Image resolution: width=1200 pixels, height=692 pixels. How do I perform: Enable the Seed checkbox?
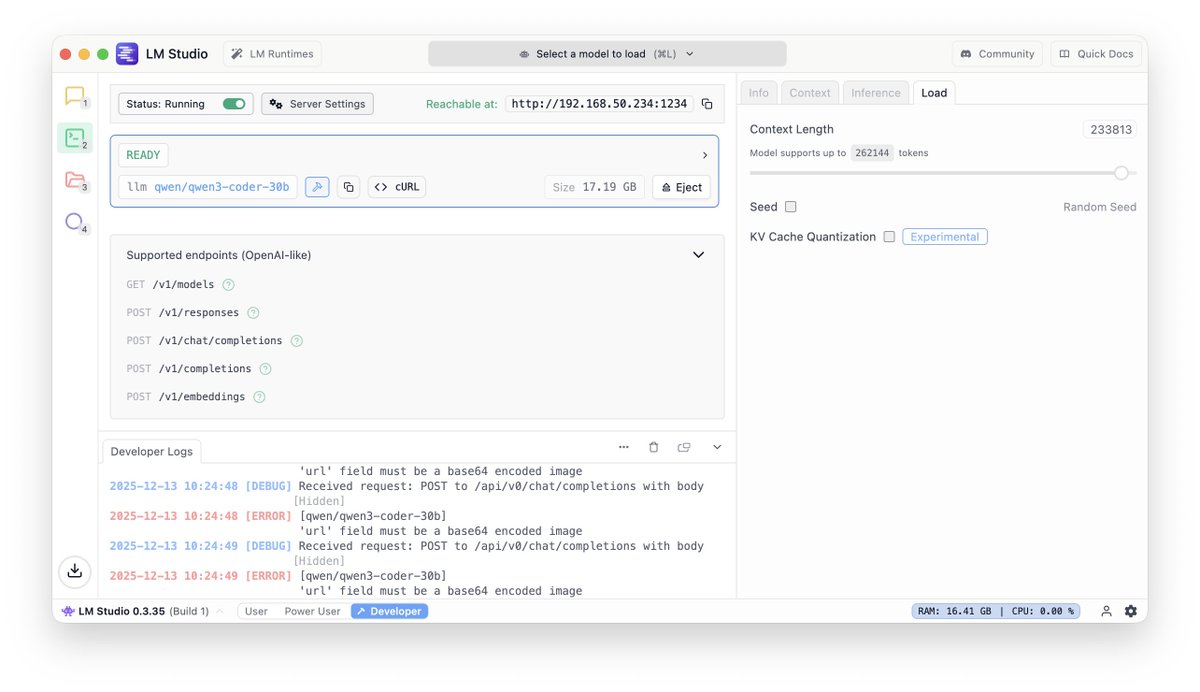click(x=791, y=207)
